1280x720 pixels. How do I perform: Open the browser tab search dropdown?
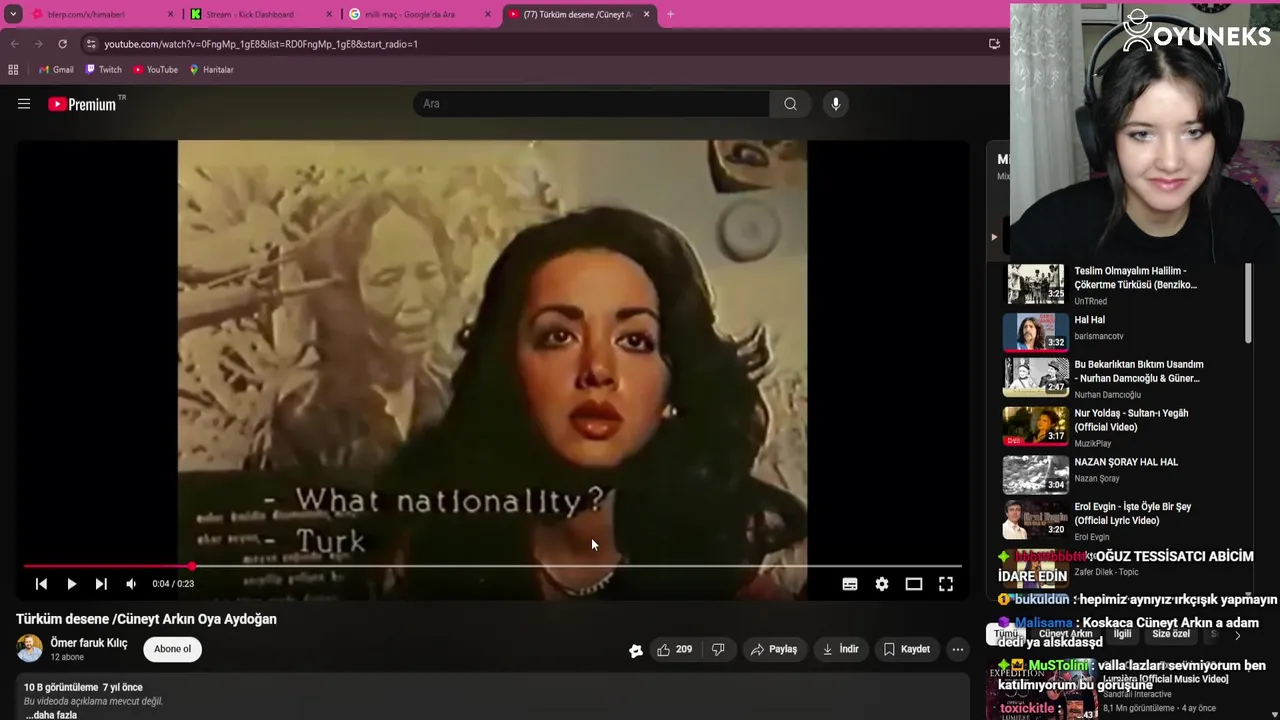click(13, 14)
